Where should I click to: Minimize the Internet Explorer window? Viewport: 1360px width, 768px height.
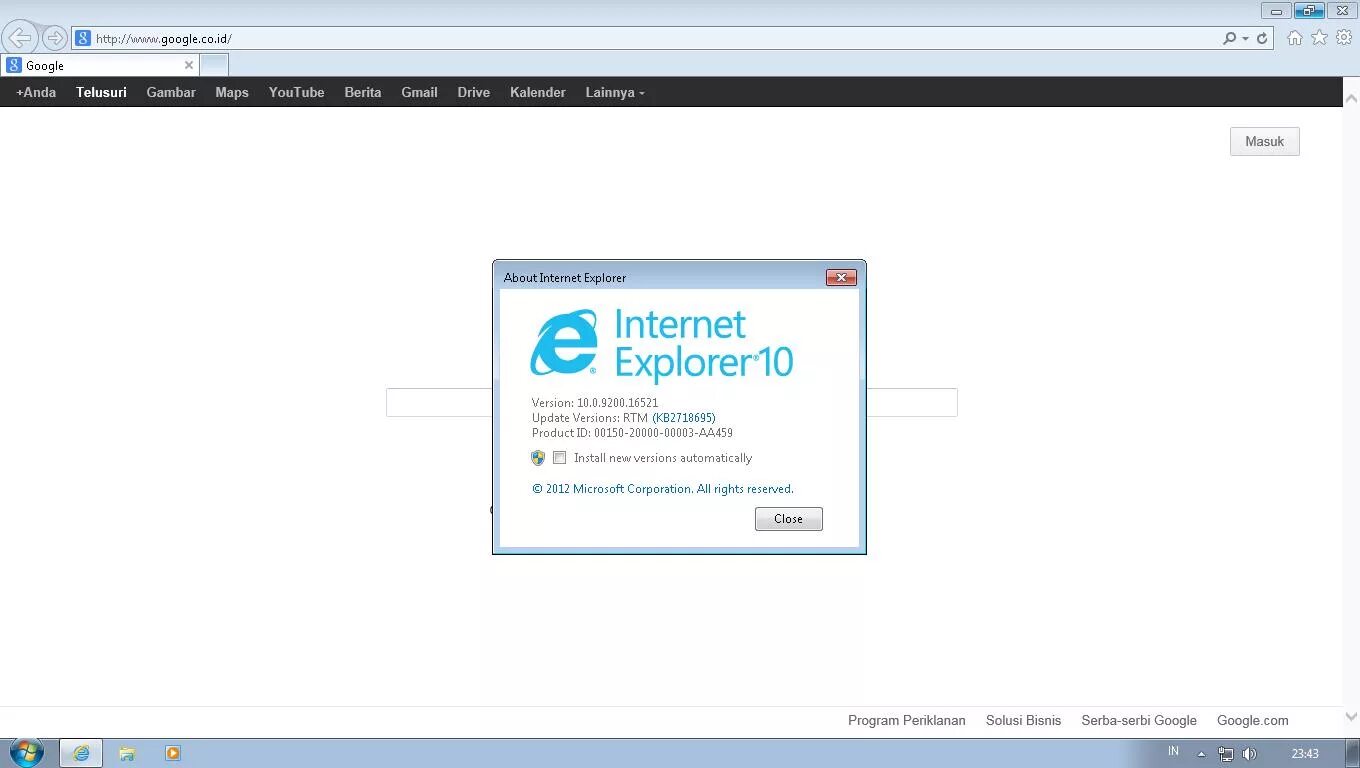(x=1276, y=11)
